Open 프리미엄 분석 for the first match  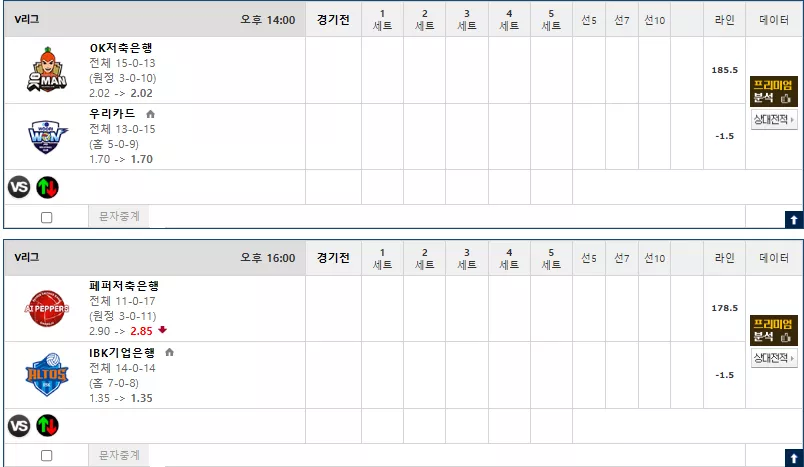[774, 91]
